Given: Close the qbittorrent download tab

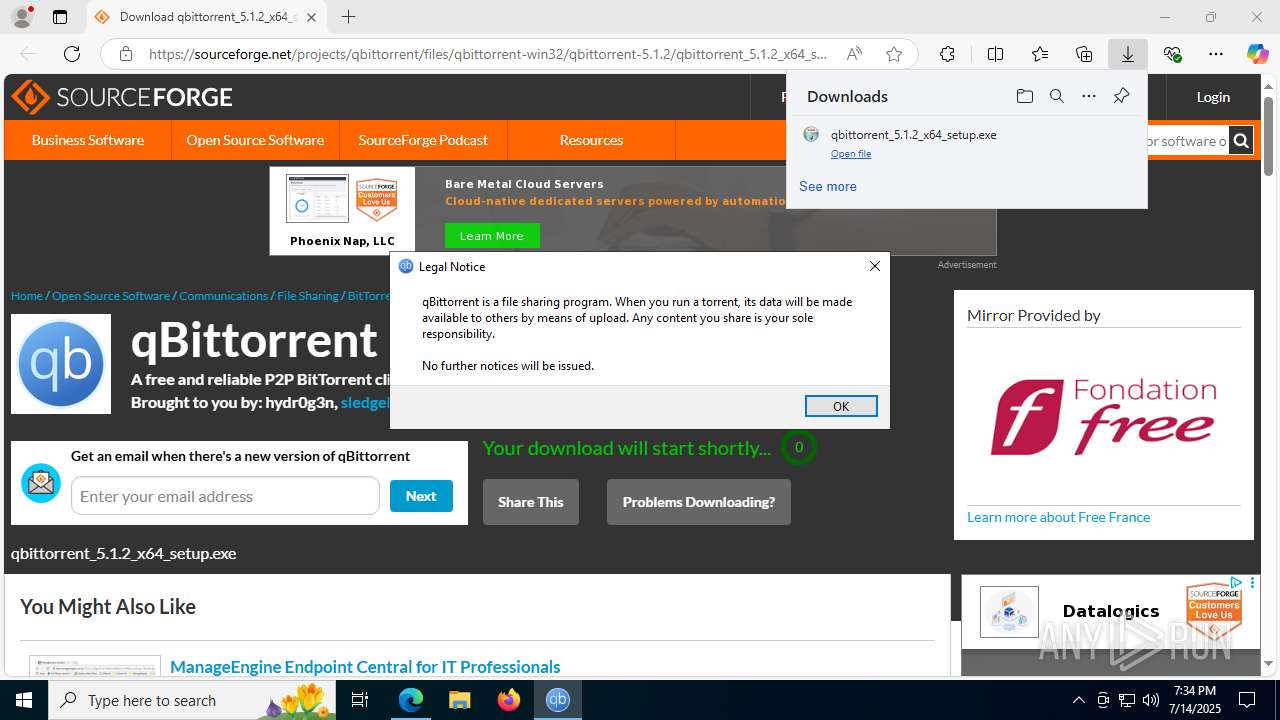Looking at the screenshot, I should point(311,17).
